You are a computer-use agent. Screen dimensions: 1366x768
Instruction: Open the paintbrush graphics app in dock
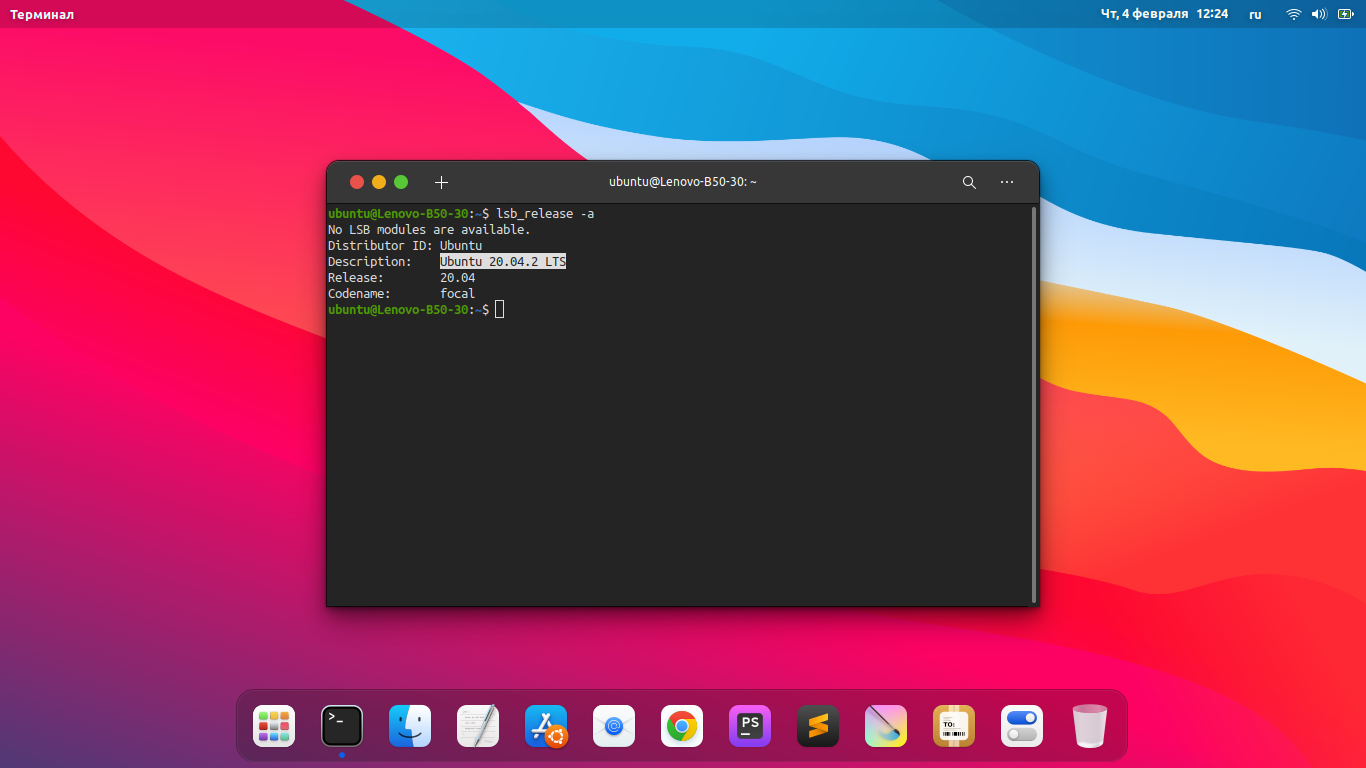(886, 726)
